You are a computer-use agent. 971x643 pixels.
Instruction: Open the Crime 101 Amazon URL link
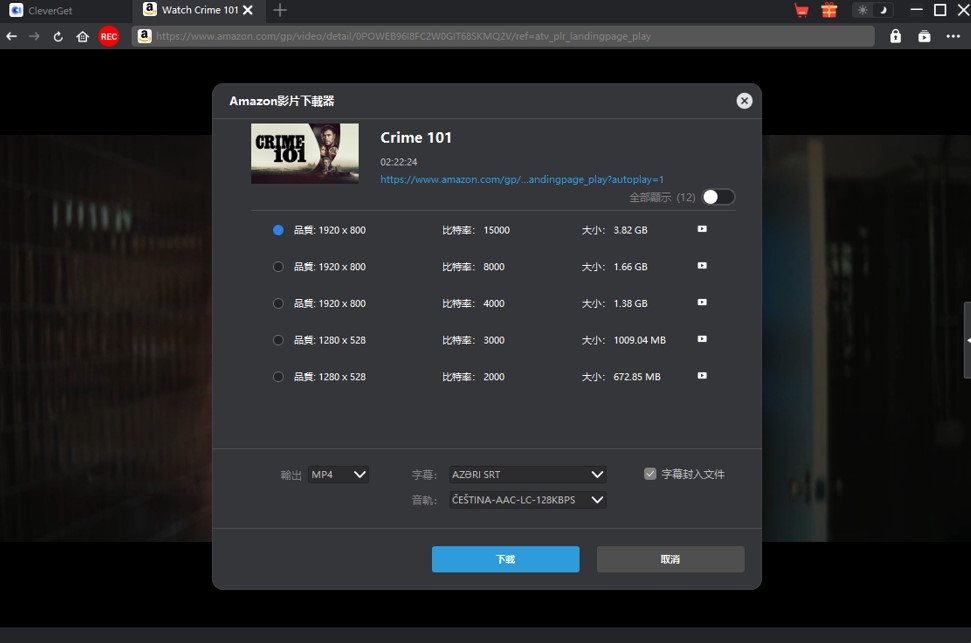(x=521, y=180)
